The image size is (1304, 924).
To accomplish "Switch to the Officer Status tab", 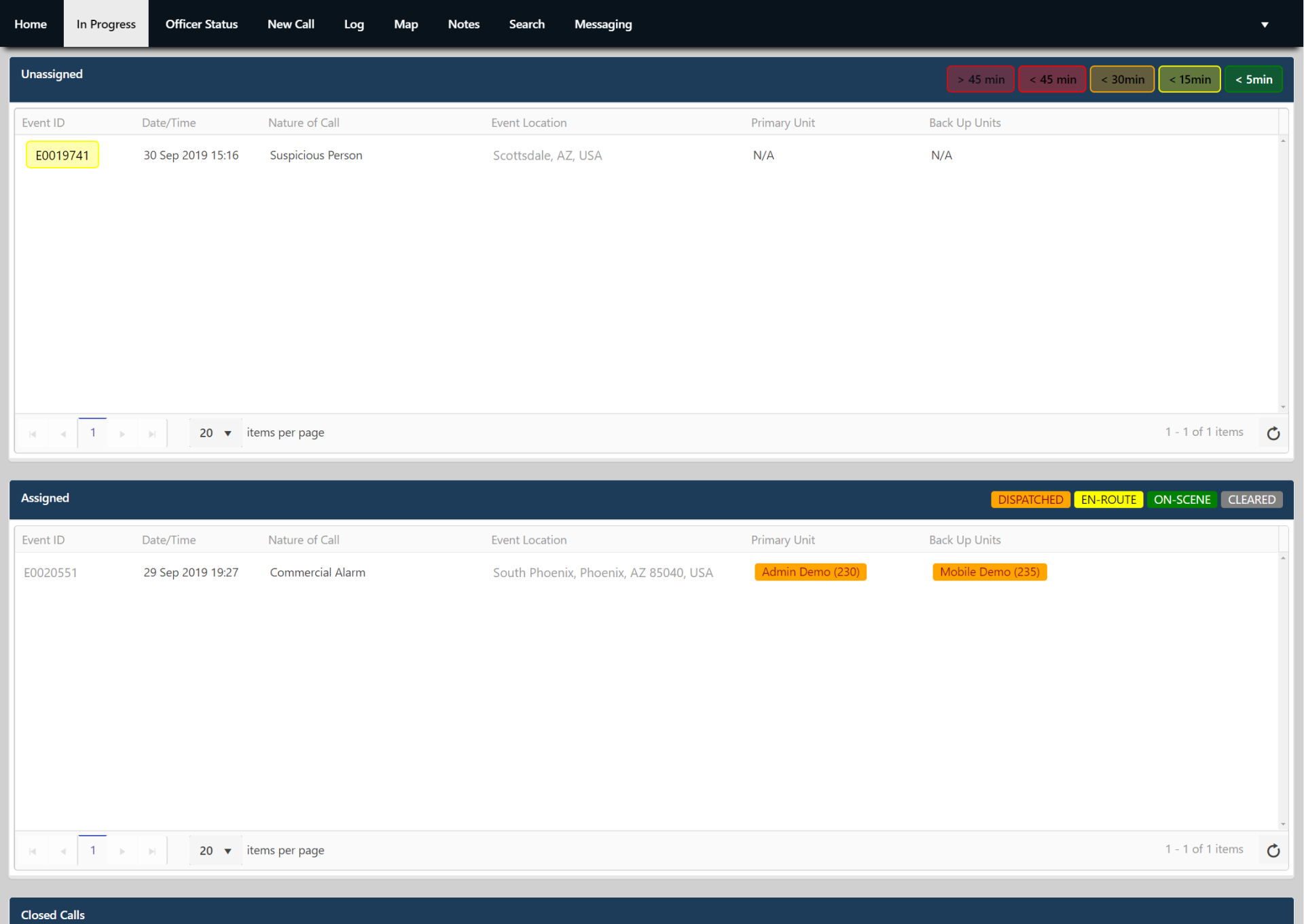I will point(201,24).
